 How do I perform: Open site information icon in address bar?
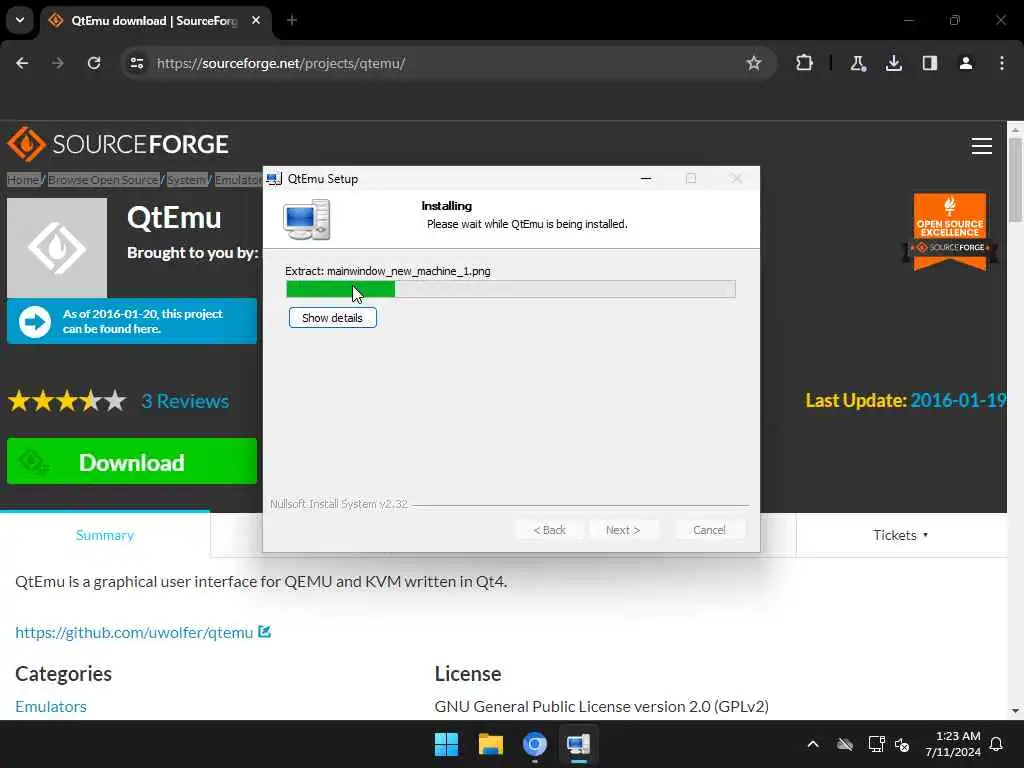point(136,63)
